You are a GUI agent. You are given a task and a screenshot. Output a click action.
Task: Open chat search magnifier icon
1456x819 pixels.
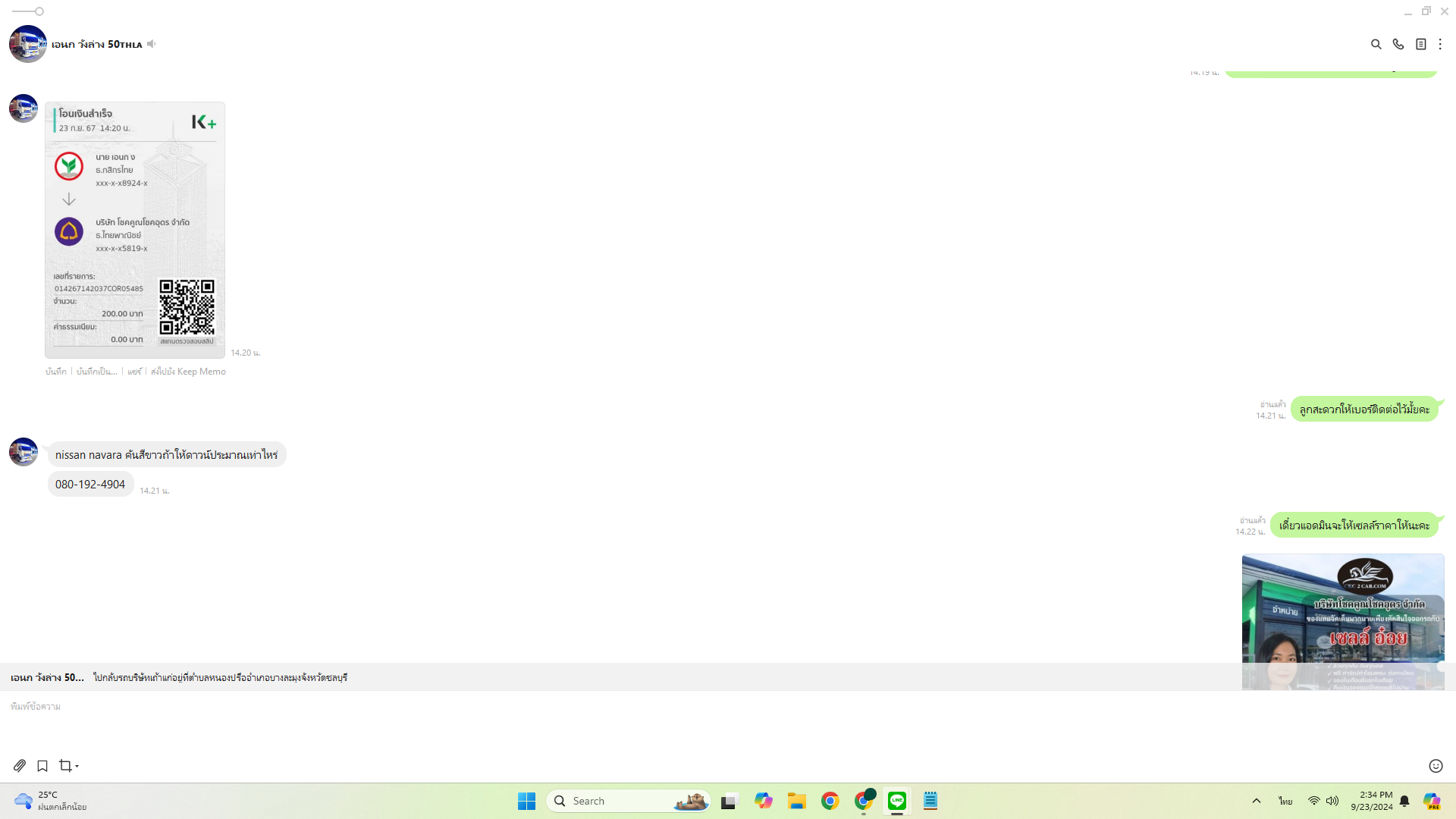(1376, 44)
